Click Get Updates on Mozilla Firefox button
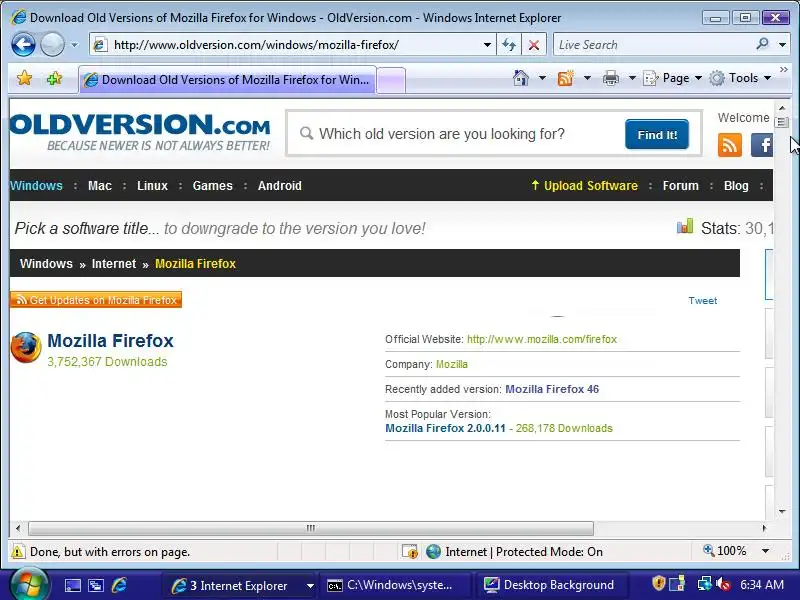 (96, 300)
